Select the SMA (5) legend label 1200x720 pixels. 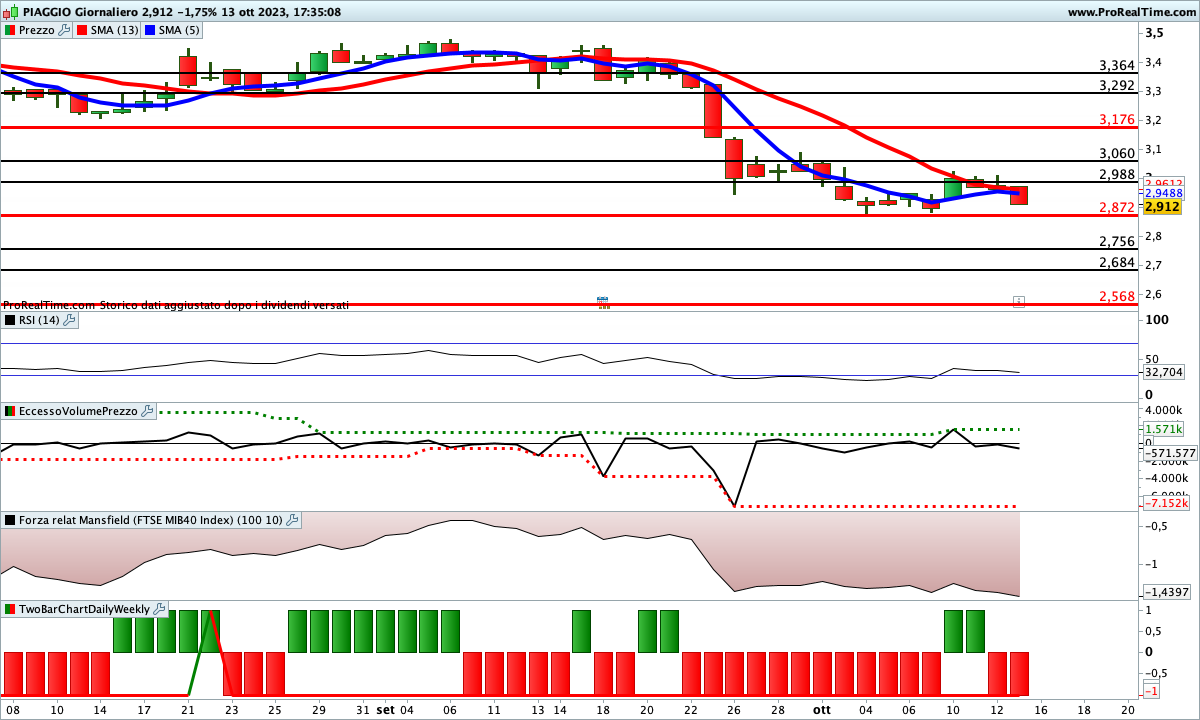point(180,30)
